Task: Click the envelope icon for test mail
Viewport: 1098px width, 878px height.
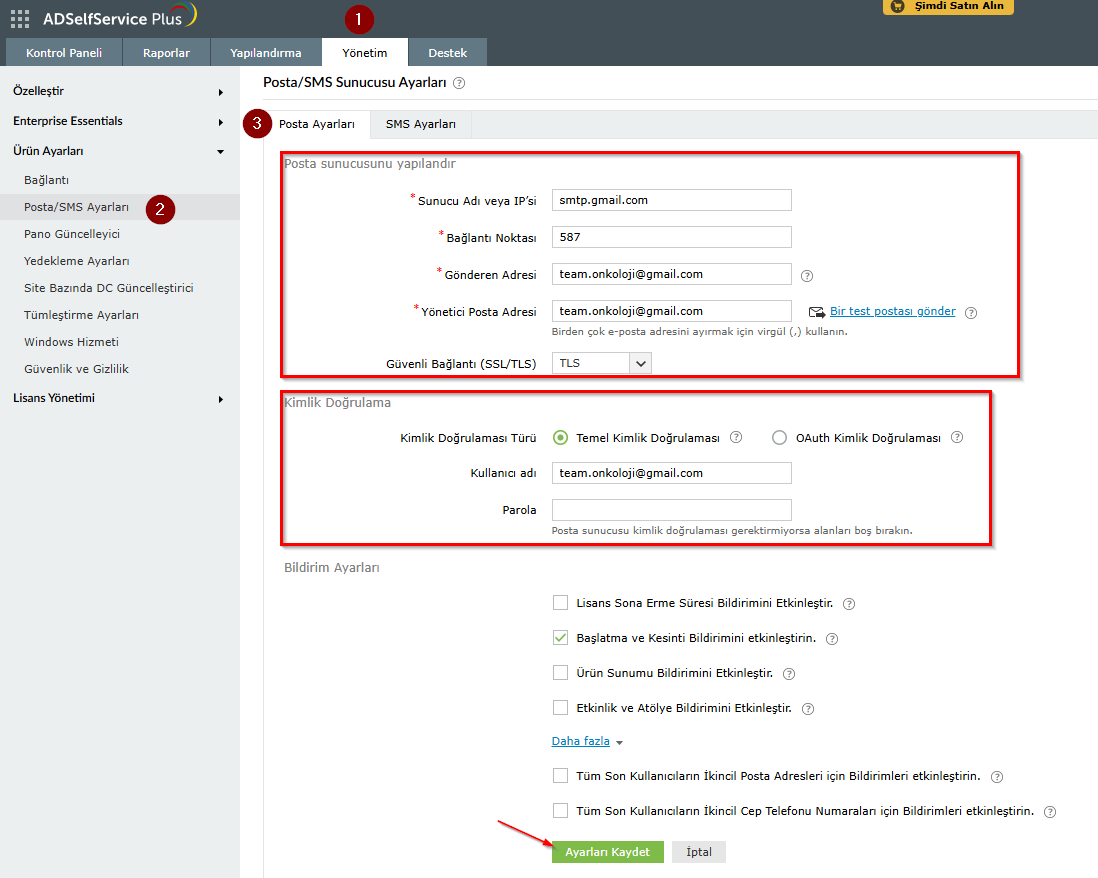Action: (816, 312)
